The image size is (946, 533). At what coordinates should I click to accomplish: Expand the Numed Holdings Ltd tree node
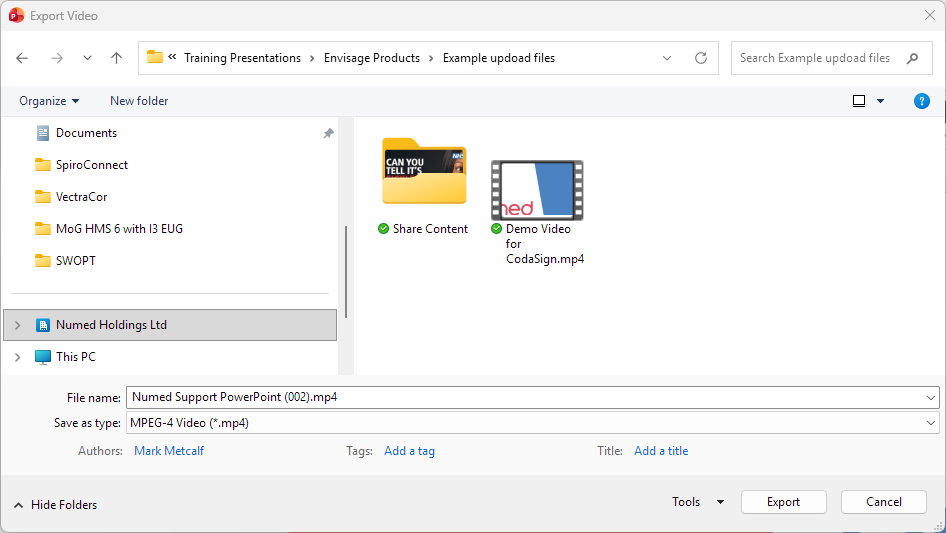(17, 325)
